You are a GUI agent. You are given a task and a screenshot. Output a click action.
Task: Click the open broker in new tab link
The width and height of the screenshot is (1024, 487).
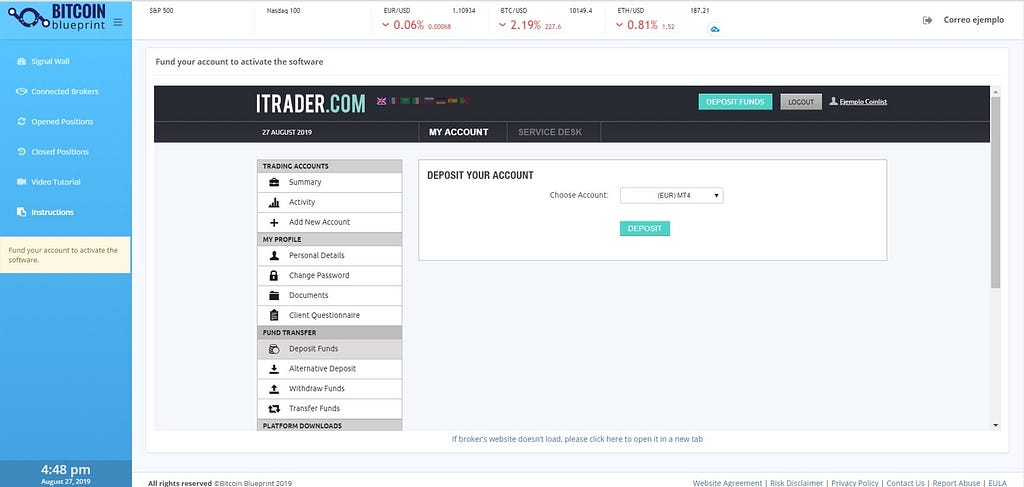tap(577, 439)
